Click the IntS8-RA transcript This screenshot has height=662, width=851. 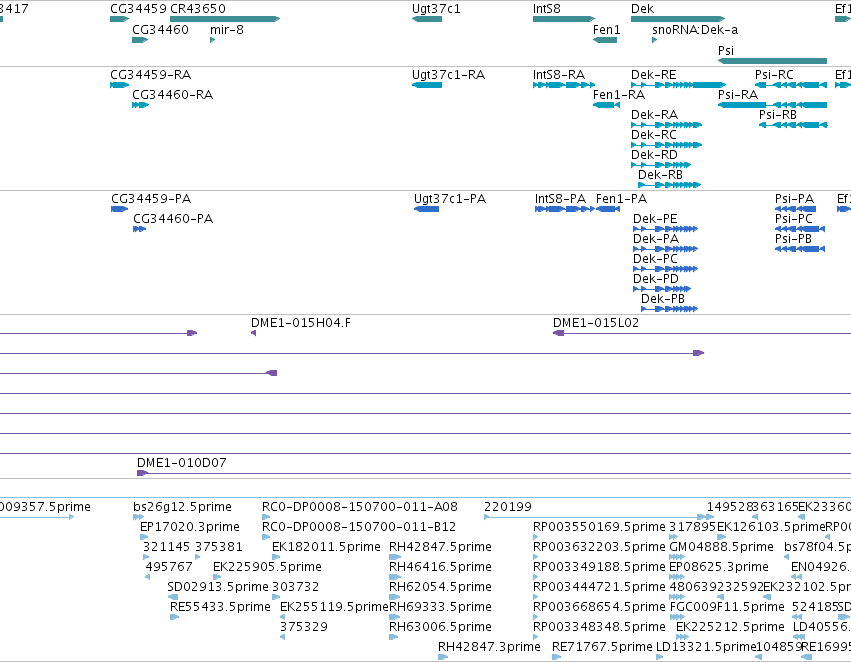[x=564, y=85]
